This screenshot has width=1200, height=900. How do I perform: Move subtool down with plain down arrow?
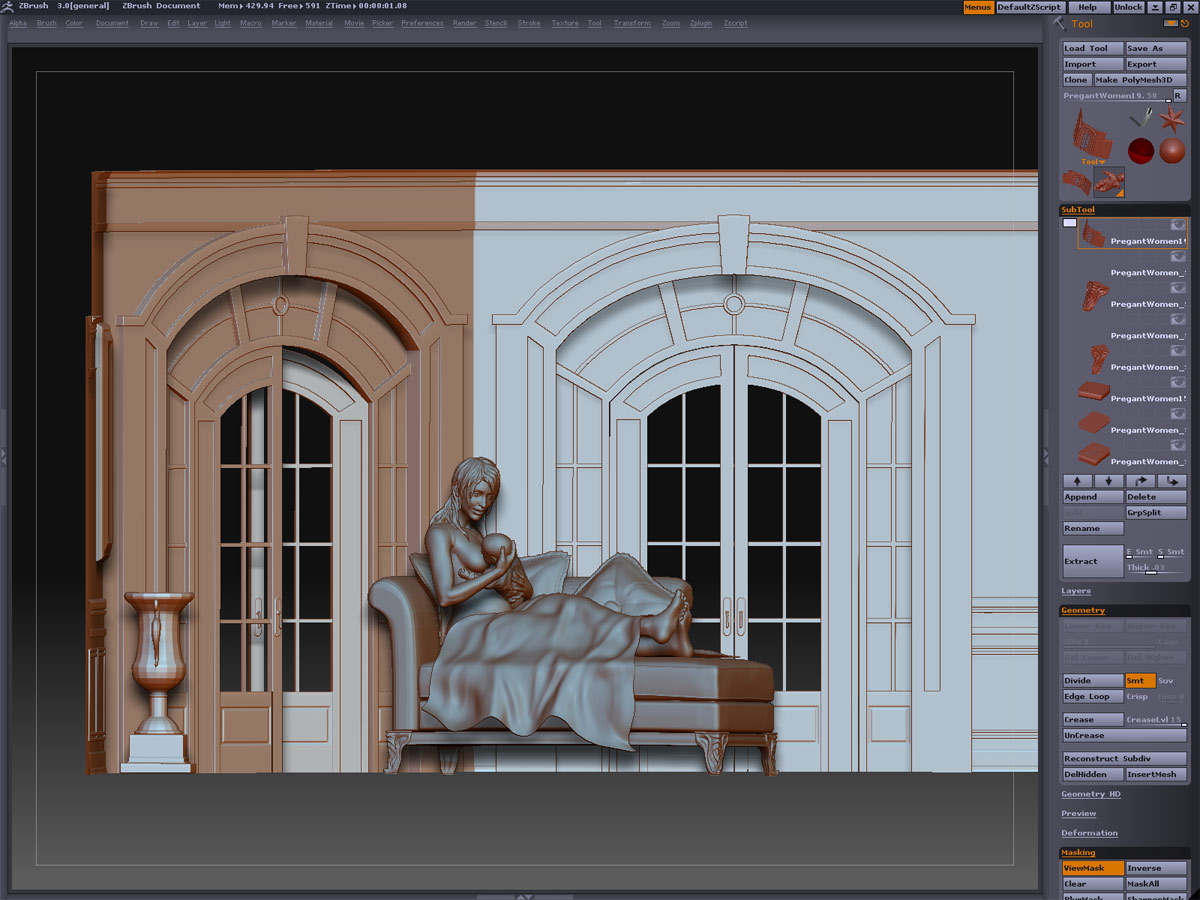(1109, 481)
